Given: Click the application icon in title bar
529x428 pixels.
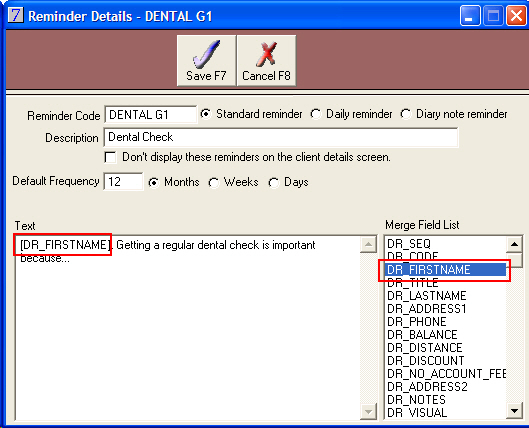Looking at the screenshot, I should (x=16, y=15).
